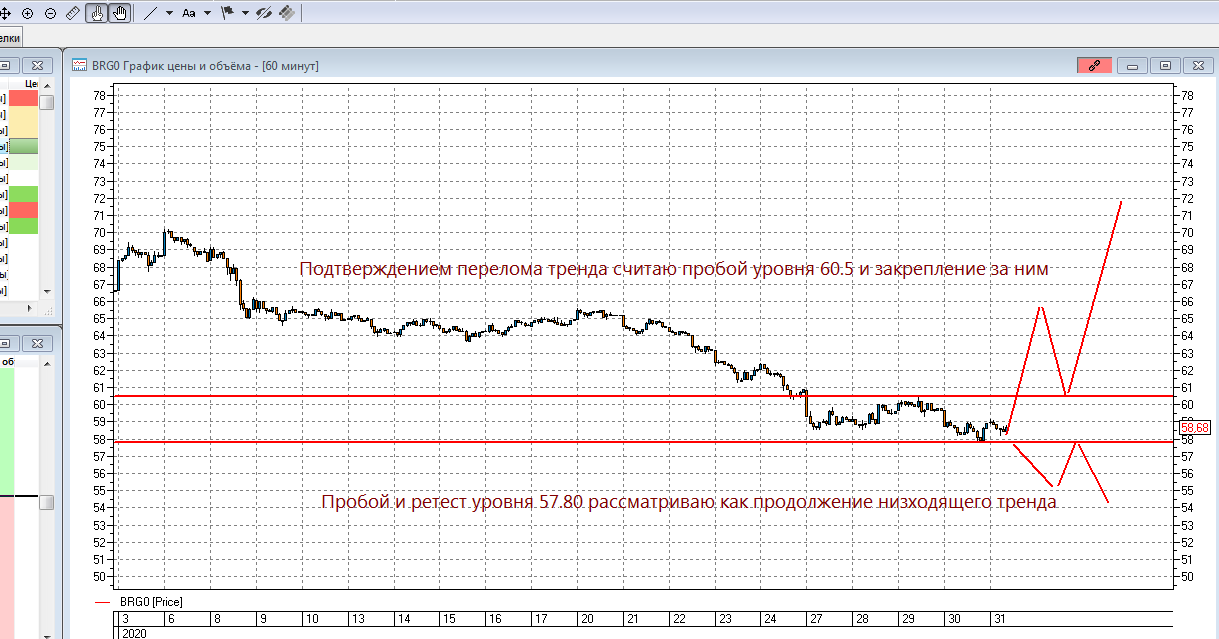Select the crosshair move tool
The width and height of the screenshot is (1219, 639).
pos(5,13)
